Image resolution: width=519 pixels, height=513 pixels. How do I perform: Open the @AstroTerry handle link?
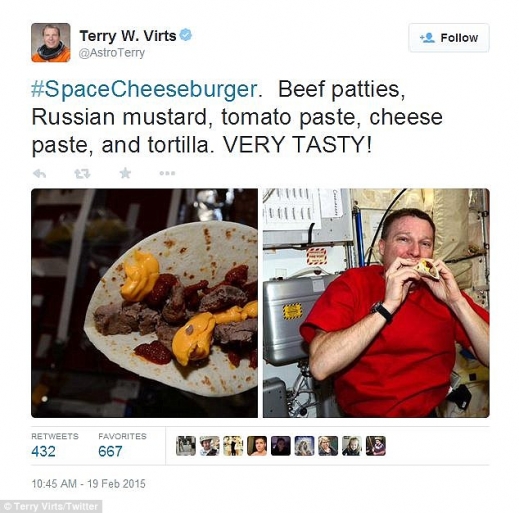pos(112,53)
